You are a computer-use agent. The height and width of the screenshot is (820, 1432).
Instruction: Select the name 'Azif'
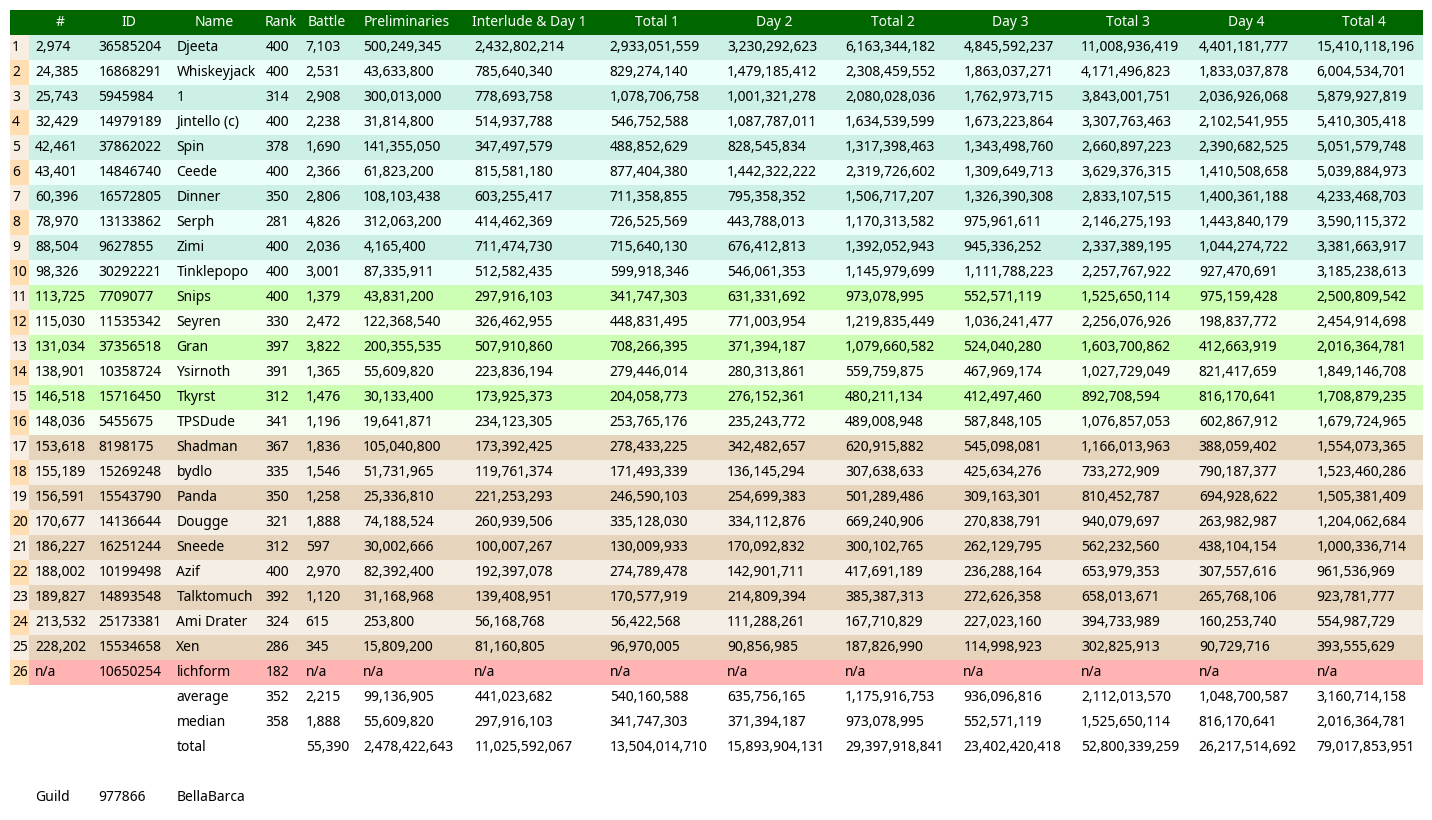click(189, 571)
